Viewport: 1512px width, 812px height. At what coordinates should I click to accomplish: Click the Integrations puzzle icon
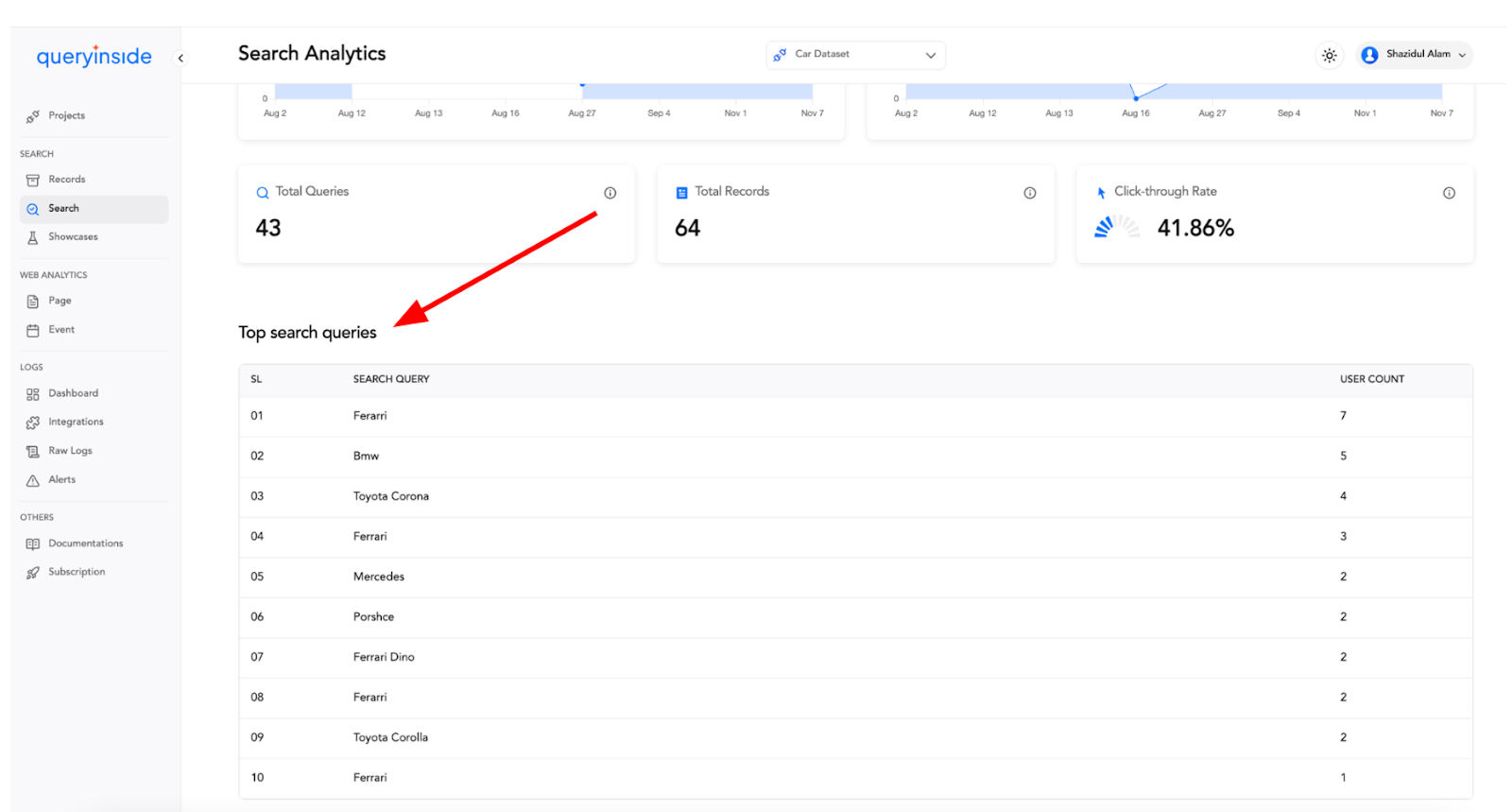tap(33, 423)
